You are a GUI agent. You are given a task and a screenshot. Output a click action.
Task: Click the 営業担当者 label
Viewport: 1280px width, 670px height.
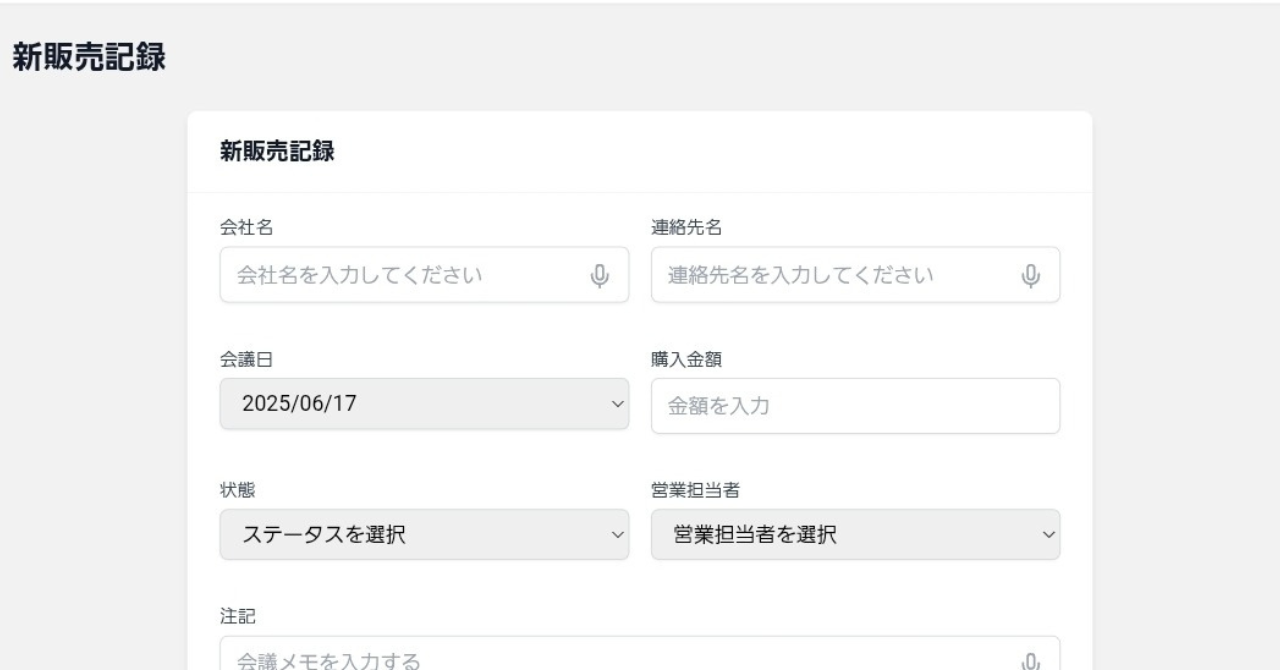(x=696, y=489)
